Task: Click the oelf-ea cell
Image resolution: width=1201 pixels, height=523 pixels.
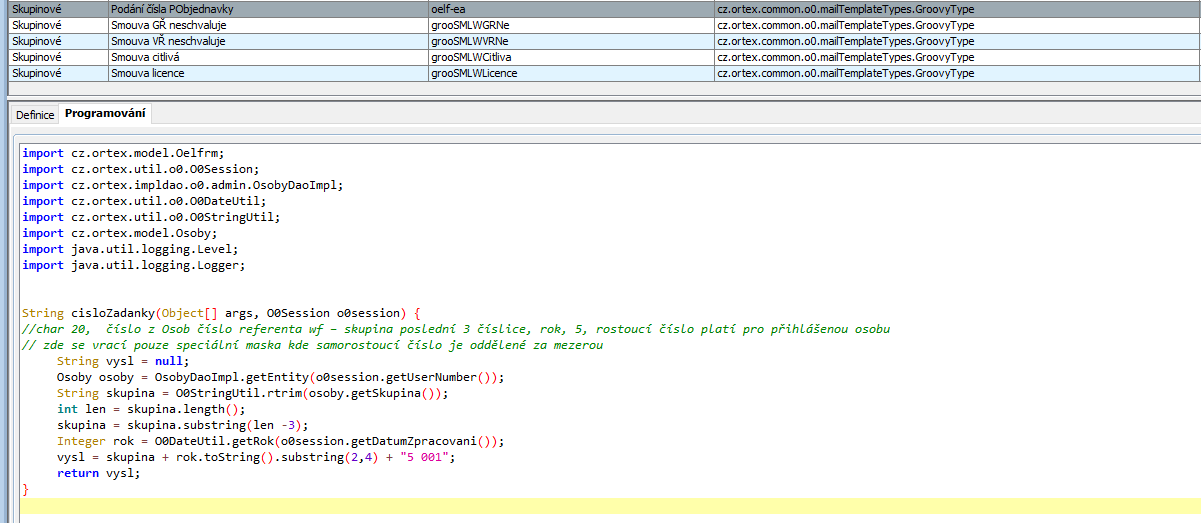Action: [448, 9]
